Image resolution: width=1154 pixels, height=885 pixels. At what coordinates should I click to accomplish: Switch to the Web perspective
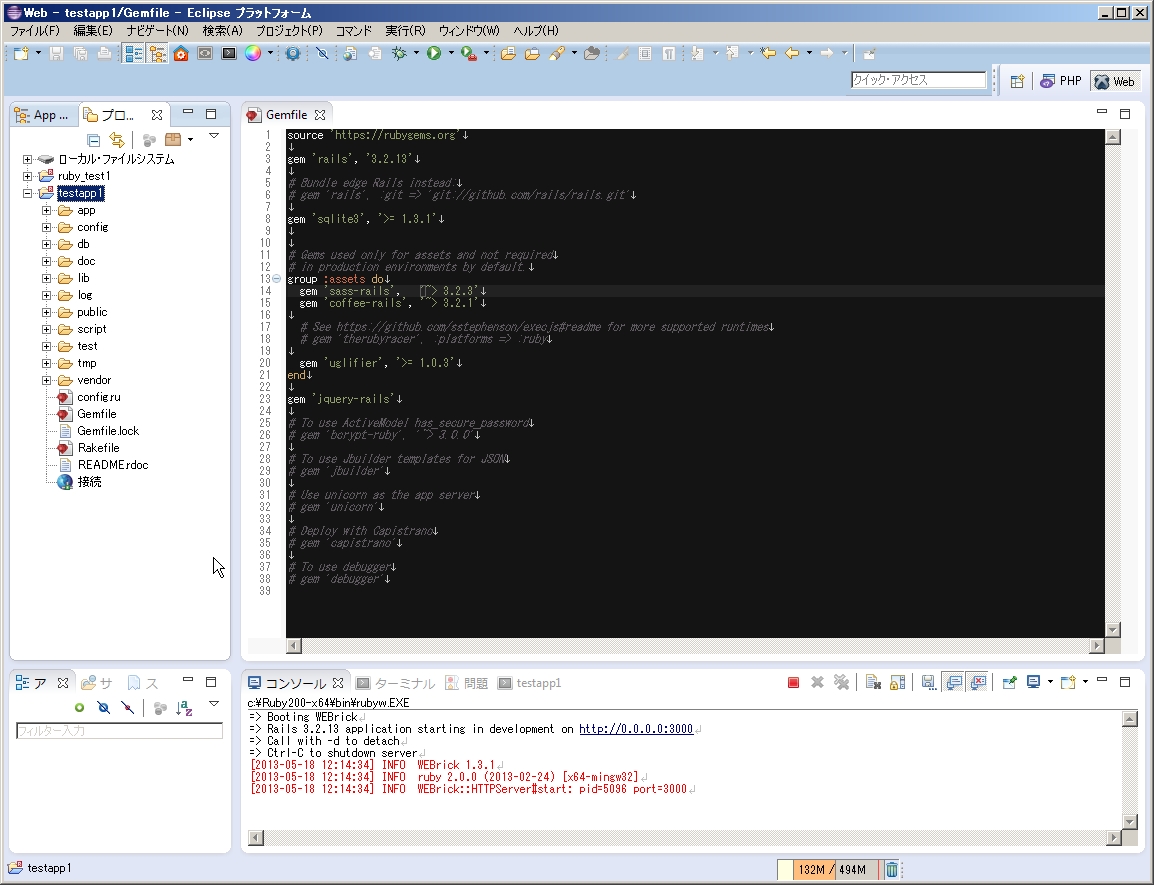pos(1114,81)
